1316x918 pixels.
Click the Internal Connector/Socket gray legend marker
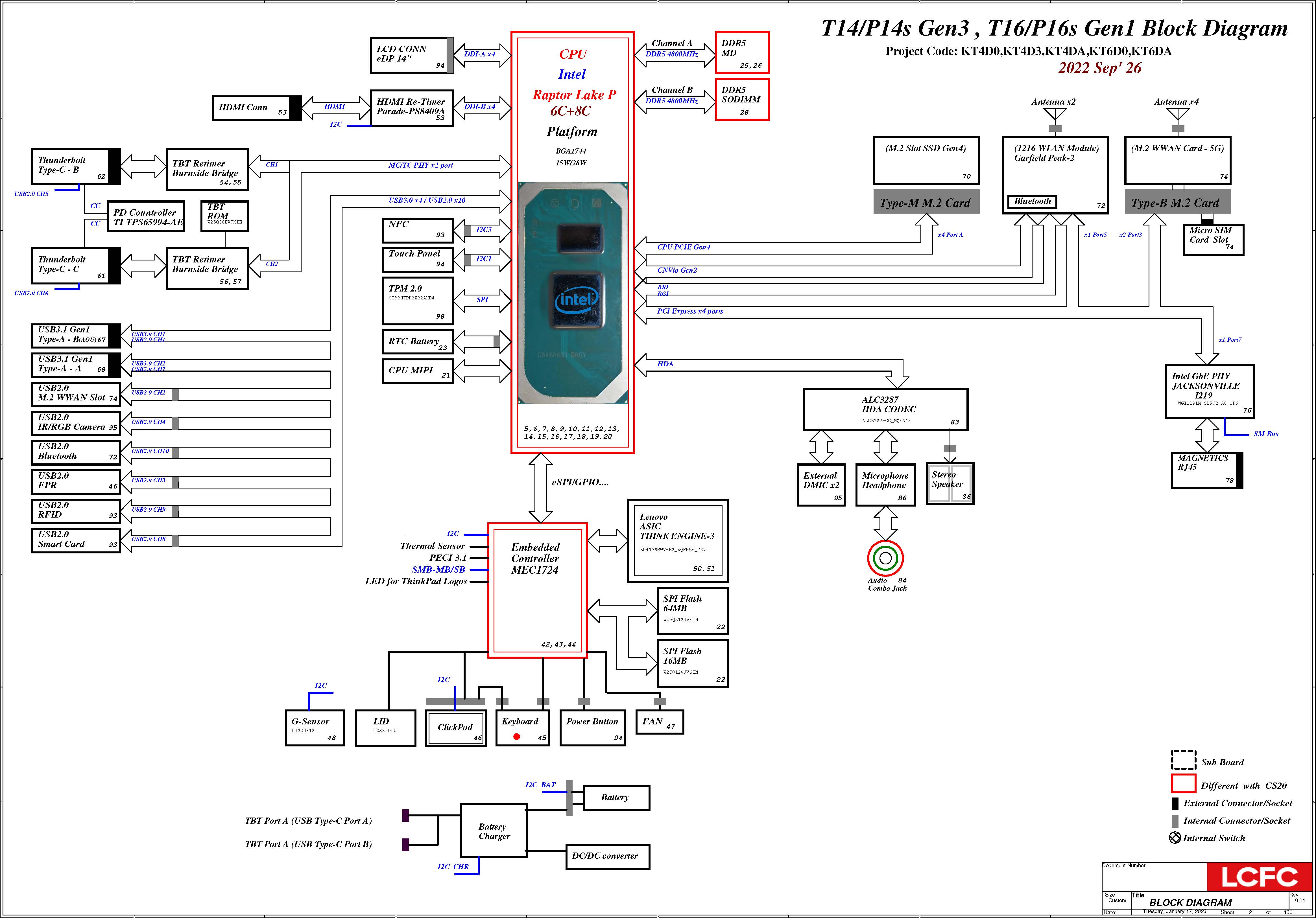point(1175,821)
